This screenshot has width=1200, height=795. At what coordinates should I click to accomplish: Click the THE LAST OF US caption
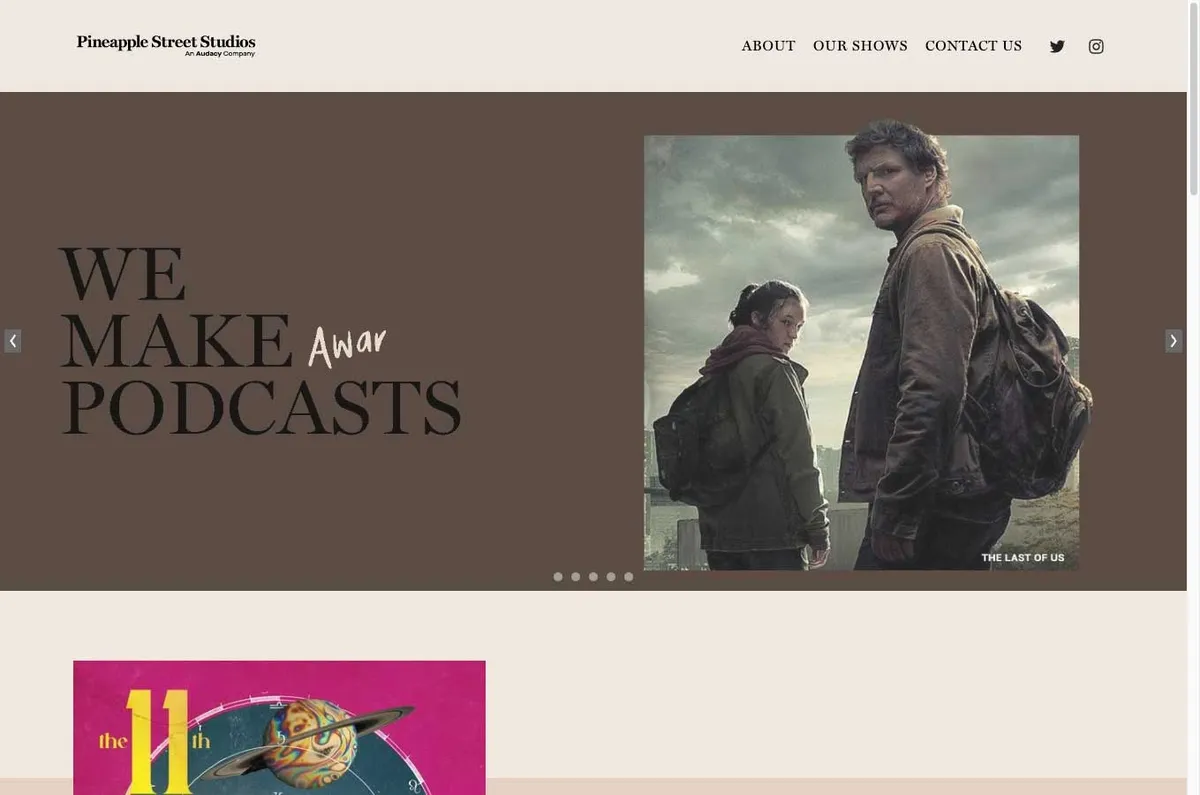tap(1023, 558)
